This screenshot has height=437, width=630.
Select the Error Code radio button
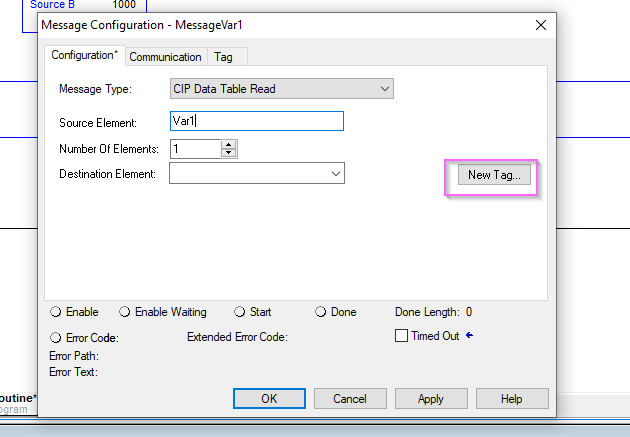point(55,338)
